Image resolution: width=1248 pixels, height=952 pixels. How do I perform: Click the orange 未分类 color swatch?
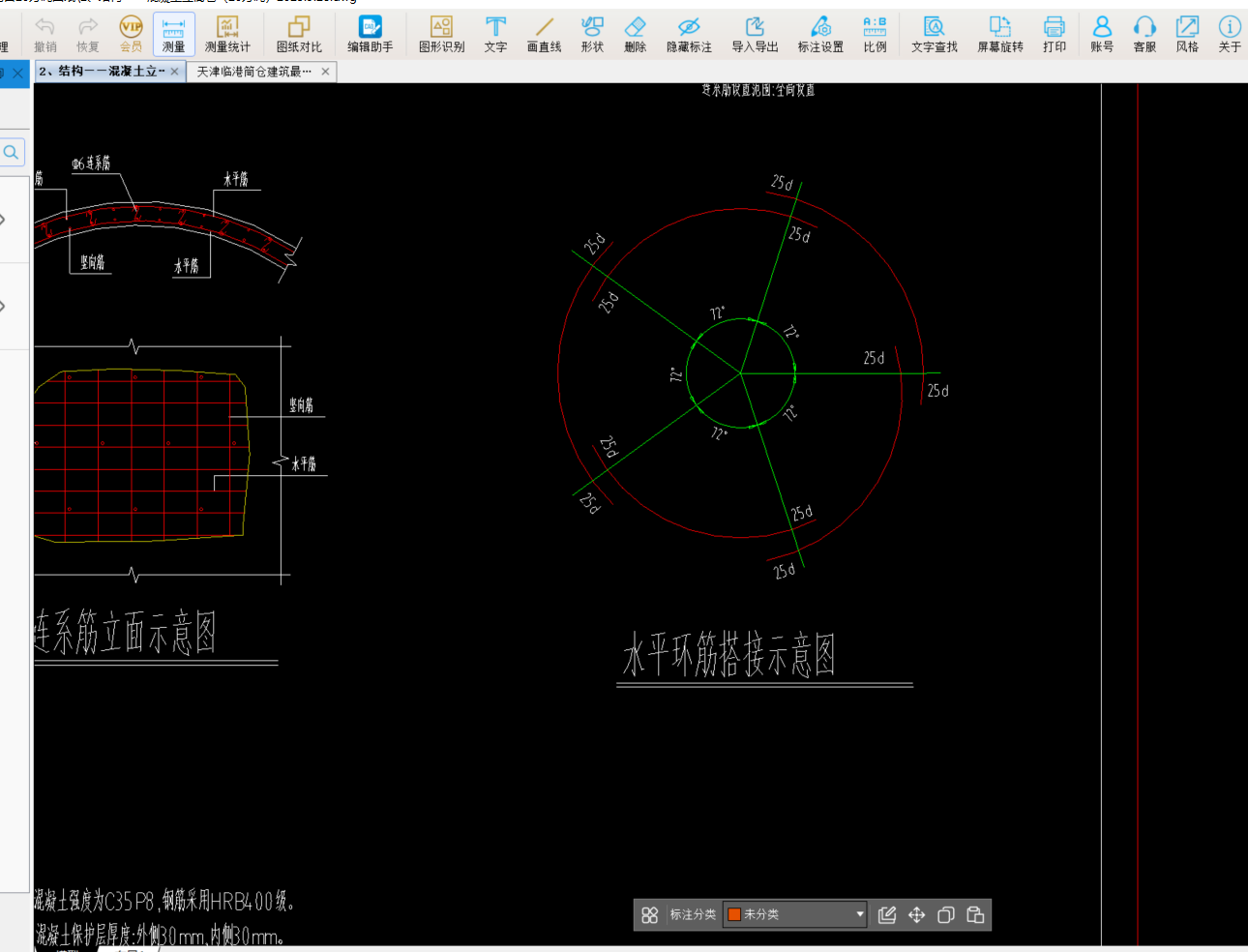pyautogui.click(x=734, y=914)
